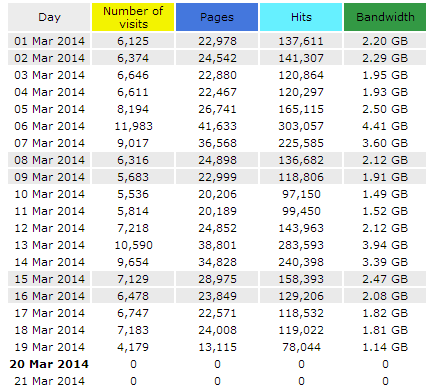Click the 08 Mar 2014 weekend row
The width and height of the screenshot is (428, 387).
pos(217,160)
